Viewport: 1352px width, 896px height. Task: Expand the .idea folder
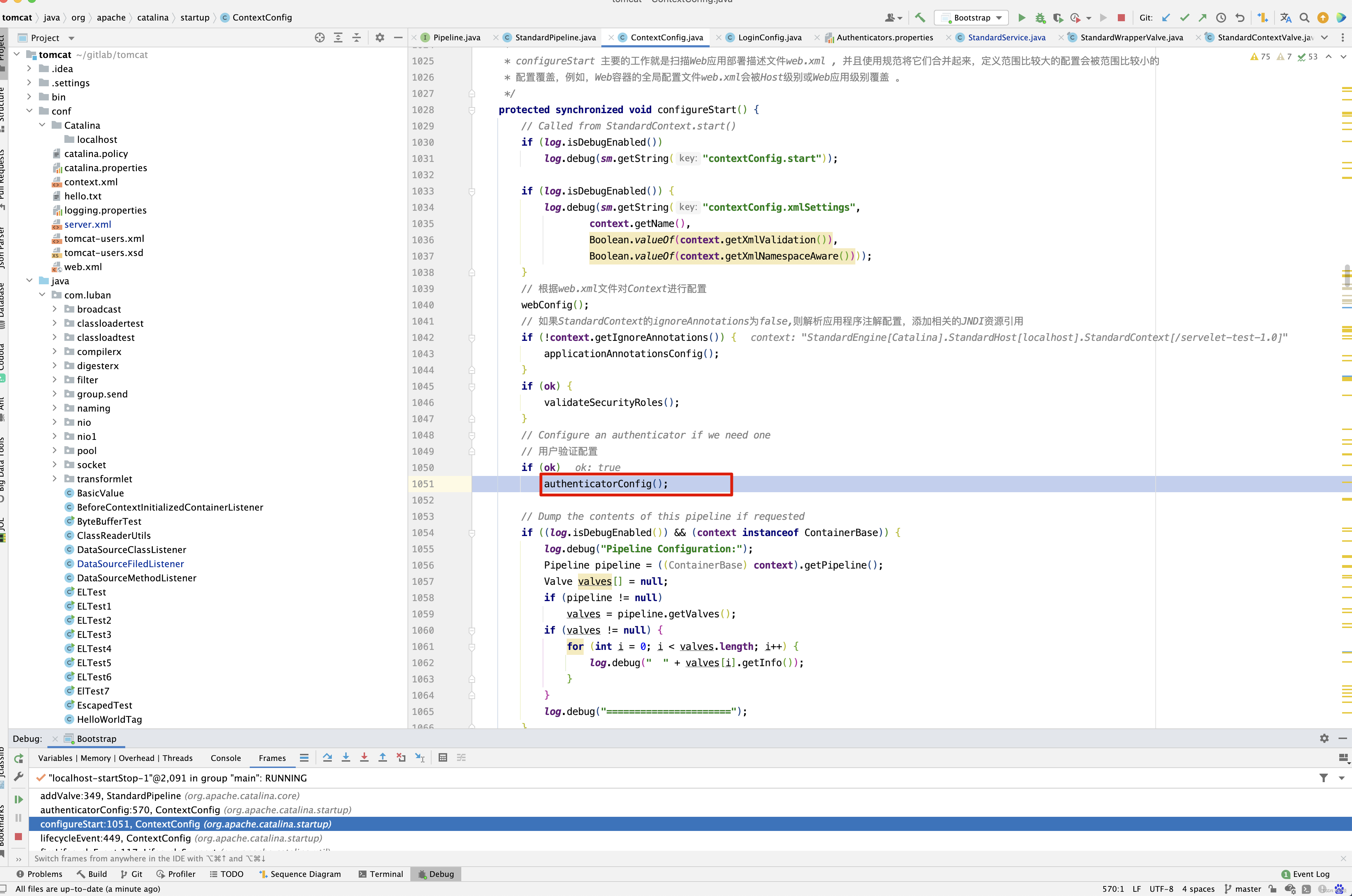pyautogui.click(x=29, y=69)
